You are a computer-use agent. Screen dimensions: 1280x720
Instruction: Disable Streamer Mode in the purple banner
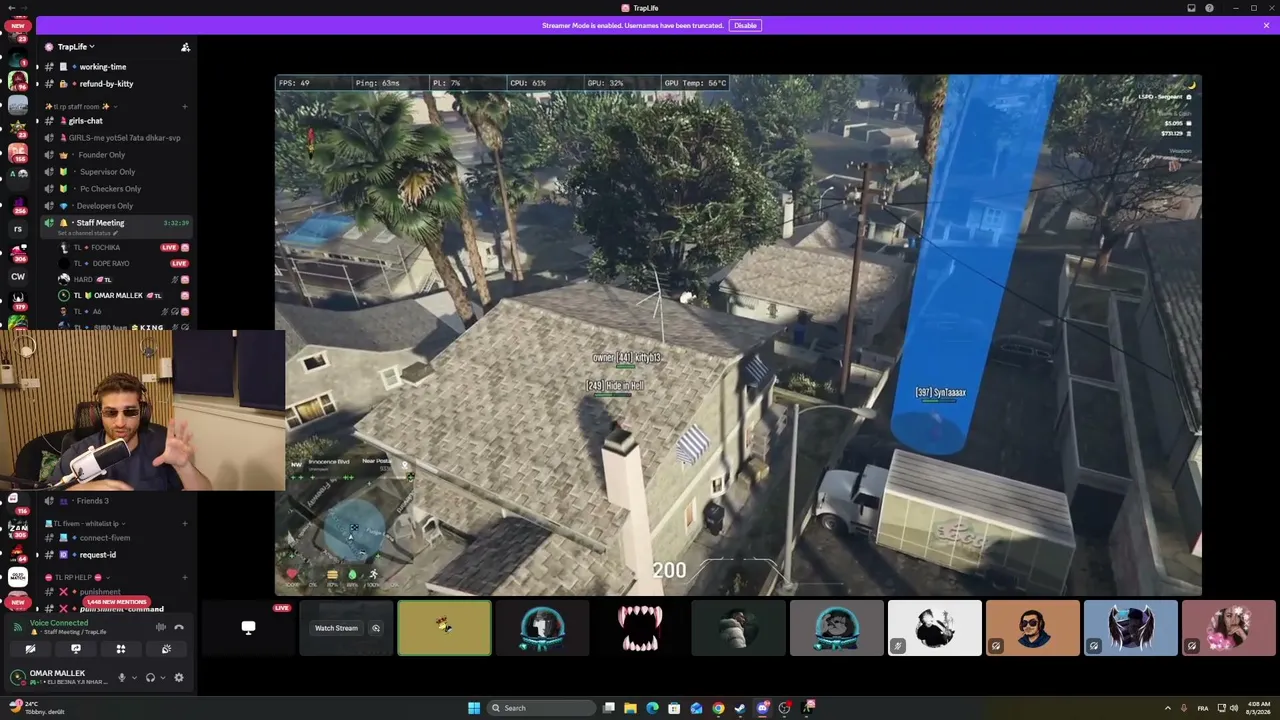coord(745,25)
